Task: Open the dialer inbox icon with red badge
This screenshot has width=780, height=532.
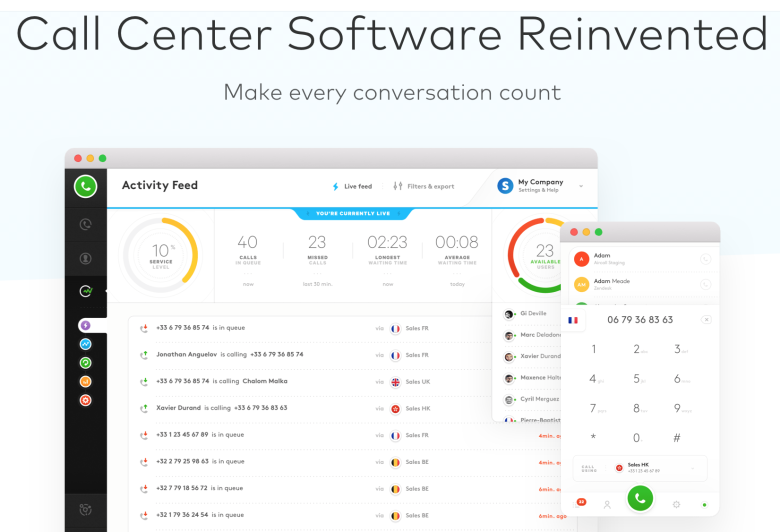Action: (x=581, y=503)
